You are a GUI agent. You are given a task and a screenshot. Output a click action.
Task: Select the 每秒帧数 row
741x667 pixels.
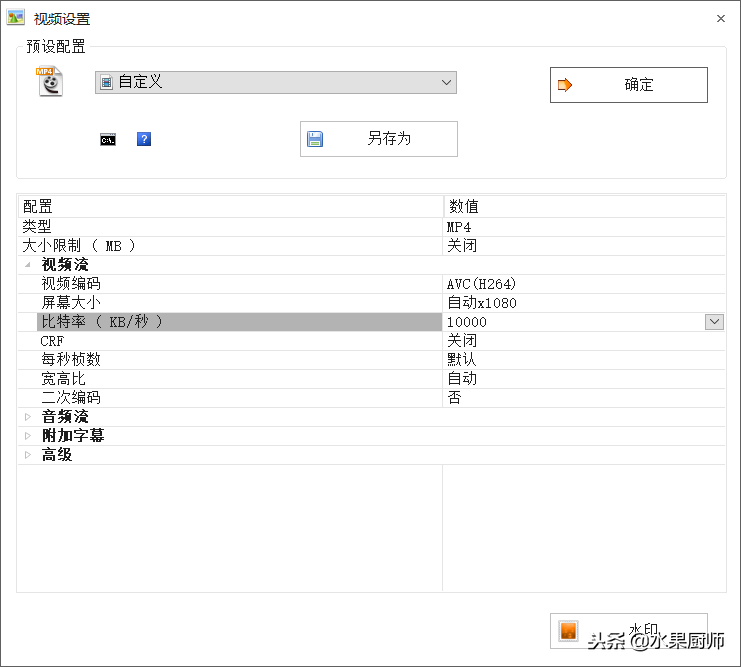[x=371, y=360]
